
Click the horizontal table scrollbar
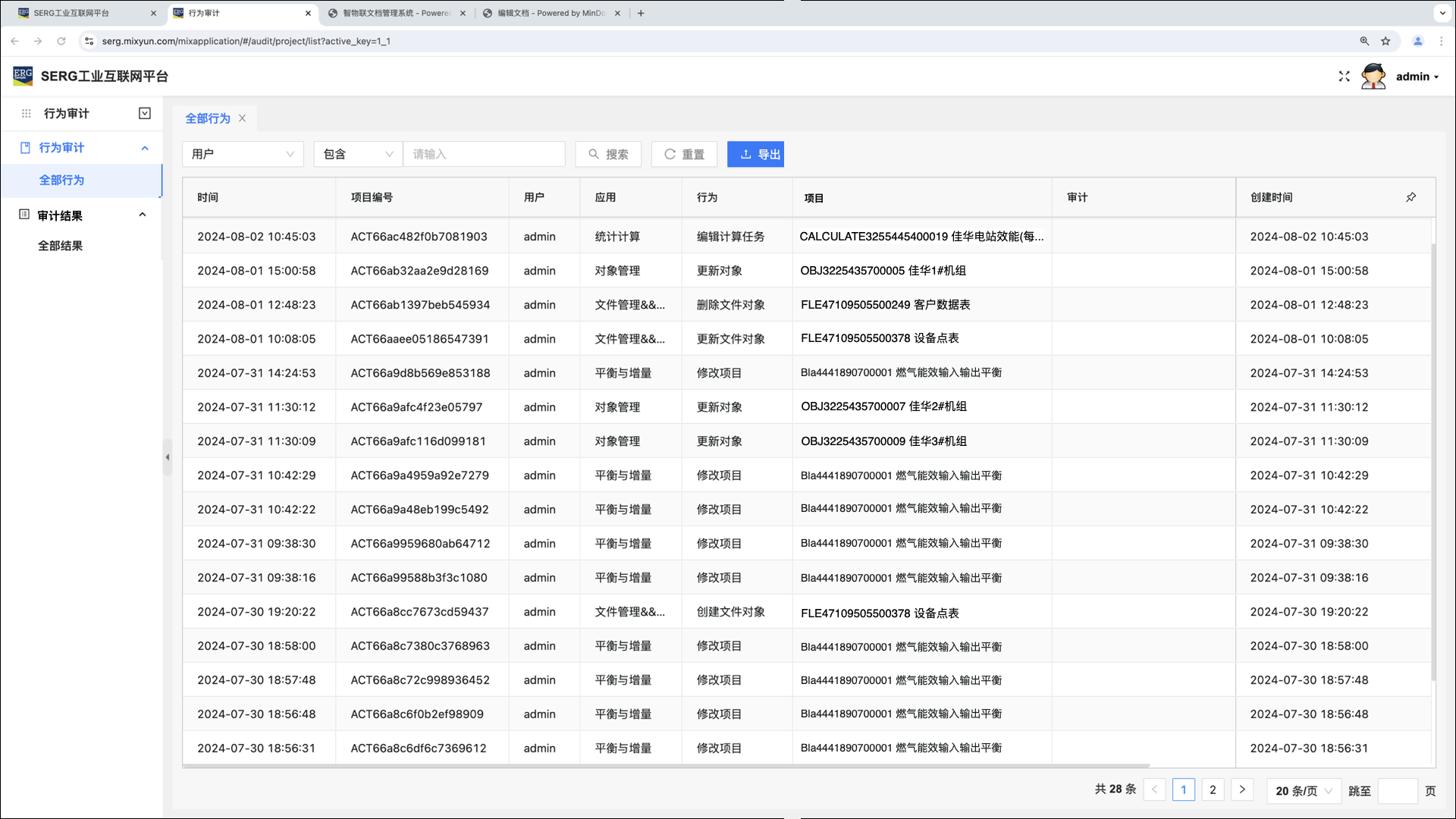(666, 766)
